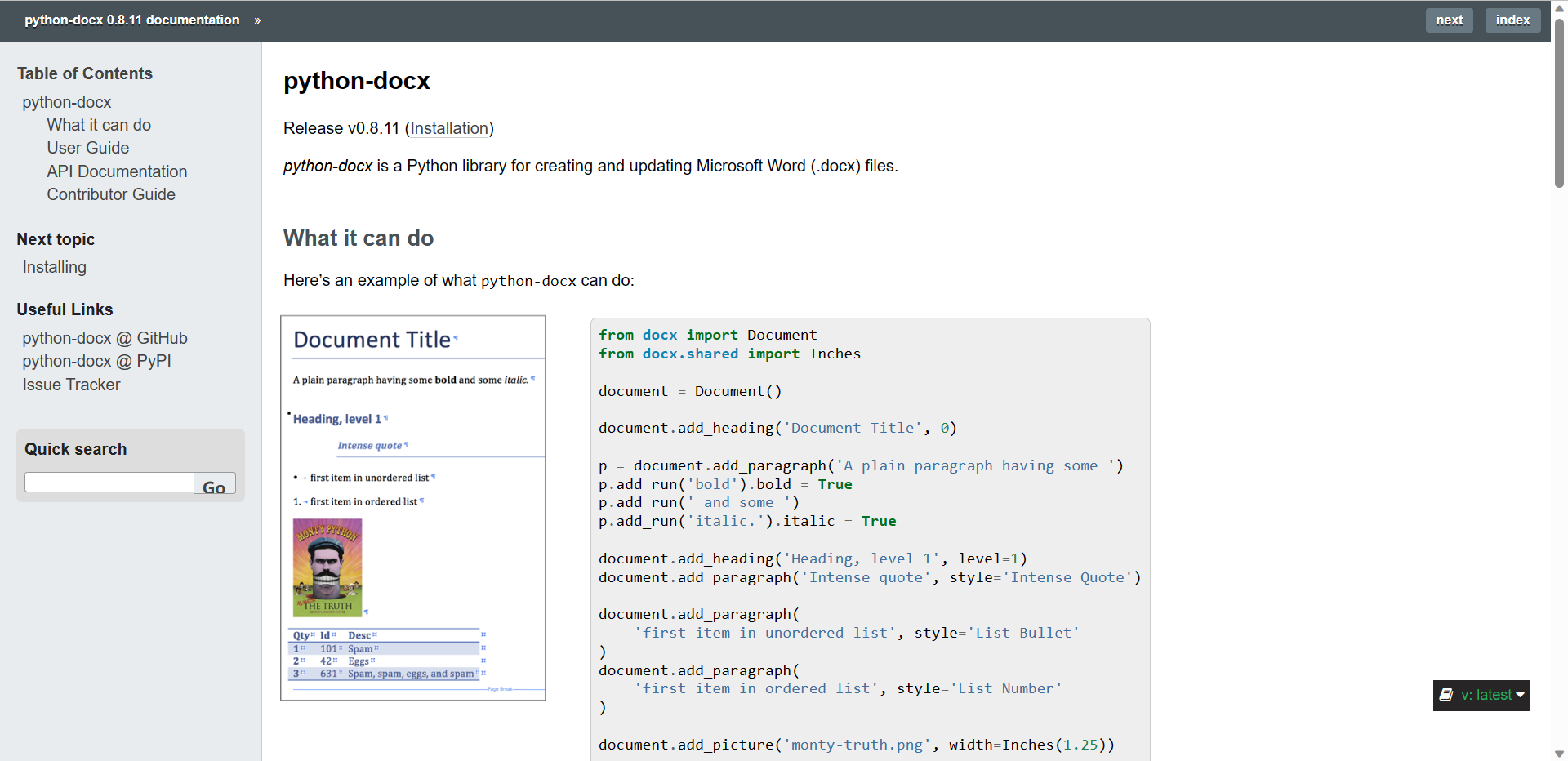Open the example document screenshot thumbnail

[412, 508]
